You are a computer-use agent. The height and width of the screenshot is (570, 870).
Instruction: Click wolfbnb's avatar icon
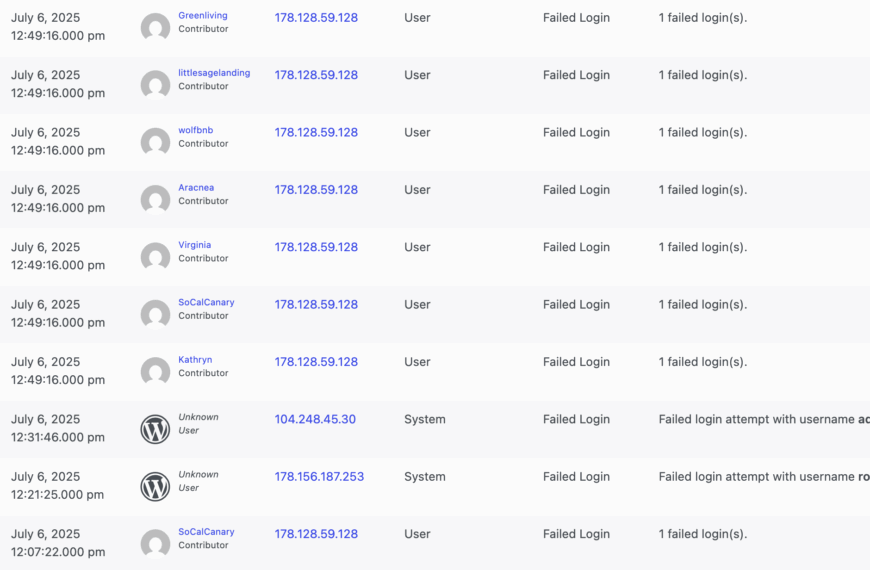click(x=155, y=142)
